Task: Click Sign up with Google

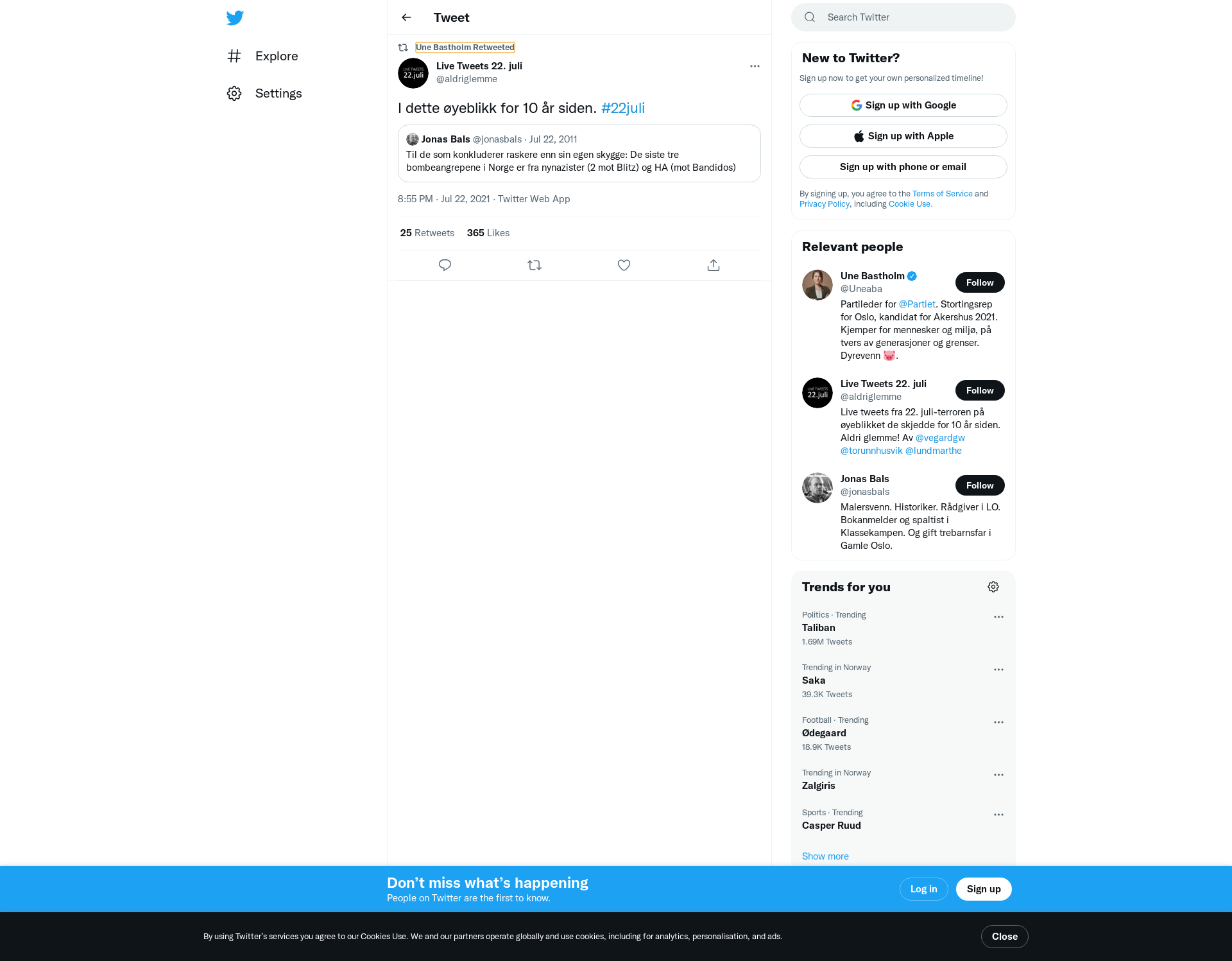Action: coord(903,105)
